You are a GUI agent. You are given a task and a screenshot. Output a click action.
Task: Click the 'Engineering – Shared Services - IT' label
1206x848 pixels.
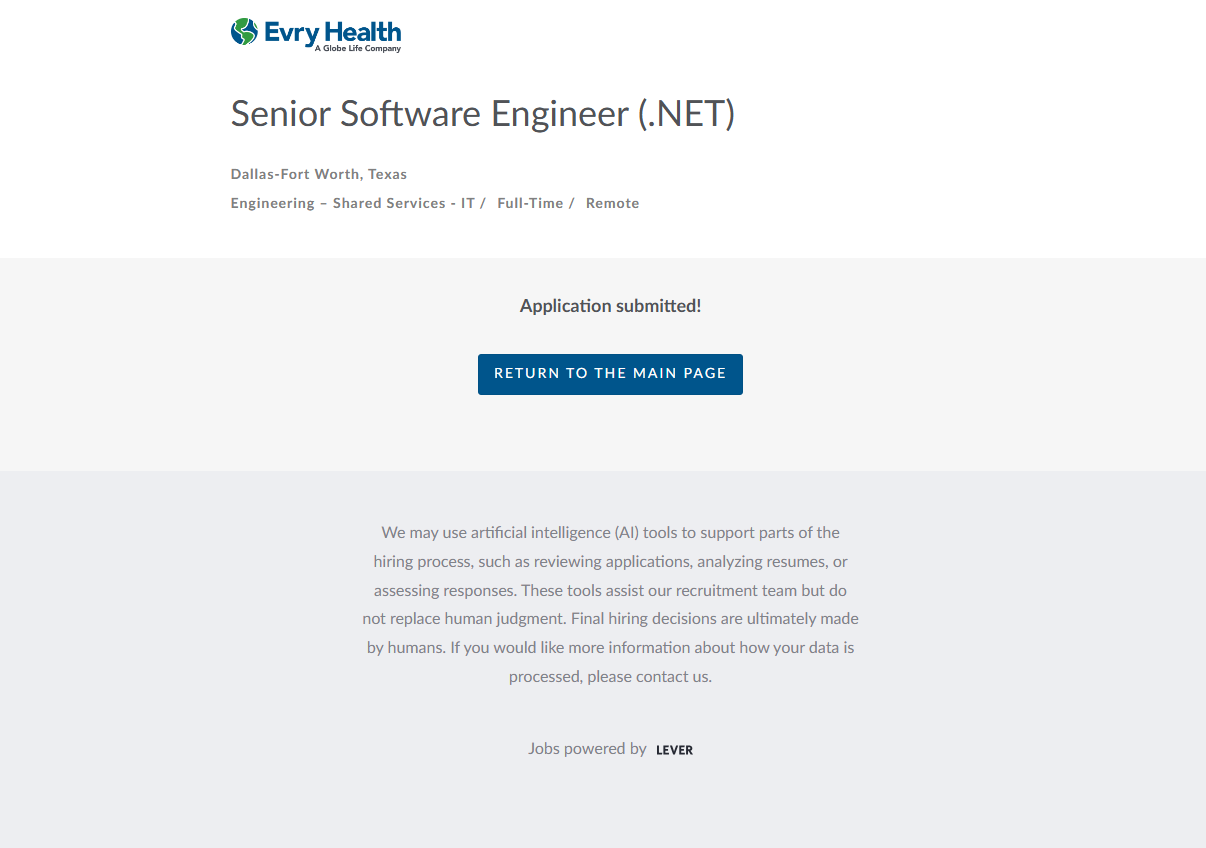pyautogui.click(x=352, y=203)
